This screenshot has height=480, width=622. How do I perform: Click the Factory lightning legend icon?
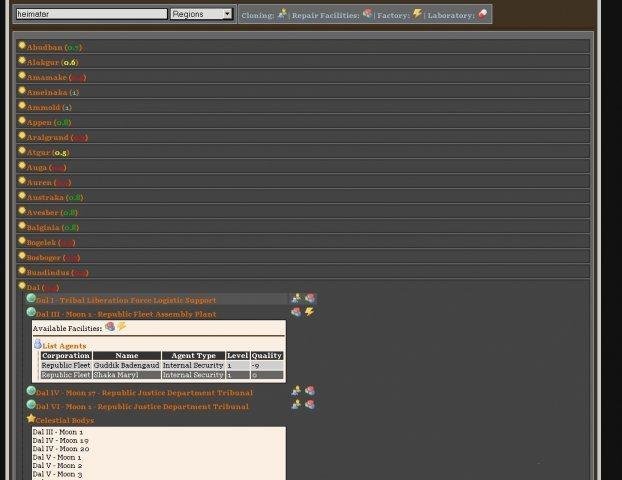pyautogui.click(x=417, y=14)
